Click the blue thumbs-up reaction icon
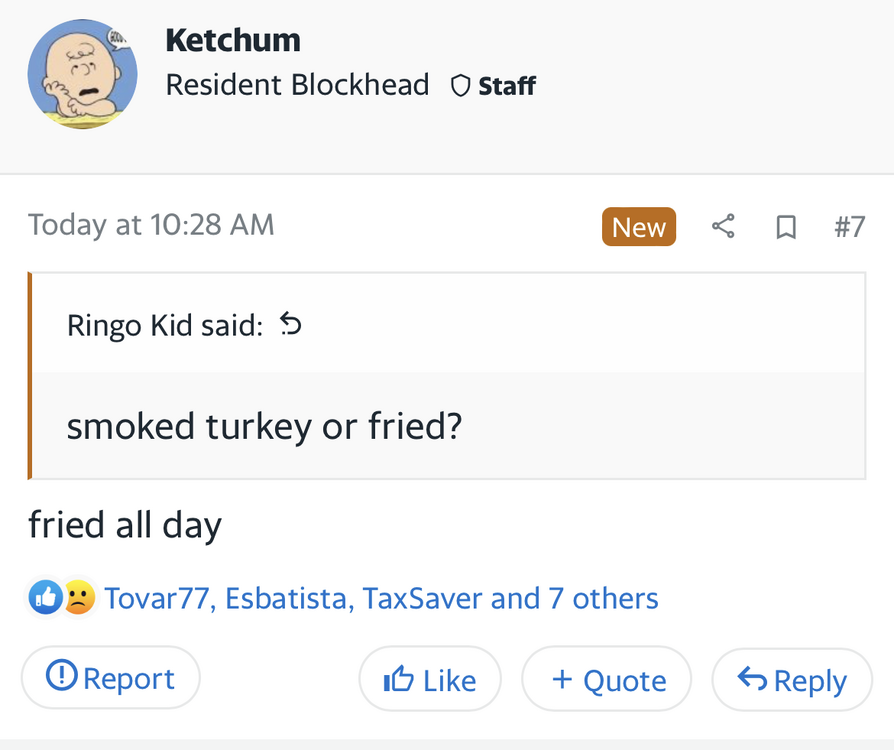Screen dimensions: 894x750 [x=46, y=598]
